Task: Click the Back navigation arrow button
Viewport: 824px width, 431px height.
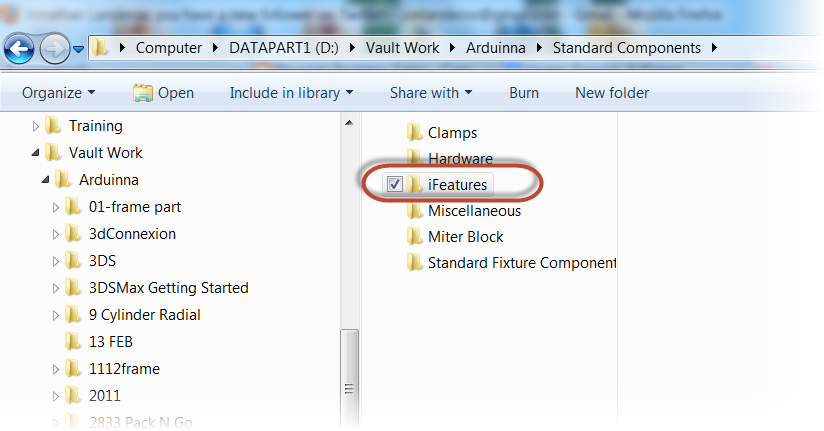Action: click(x=22, y=47)
